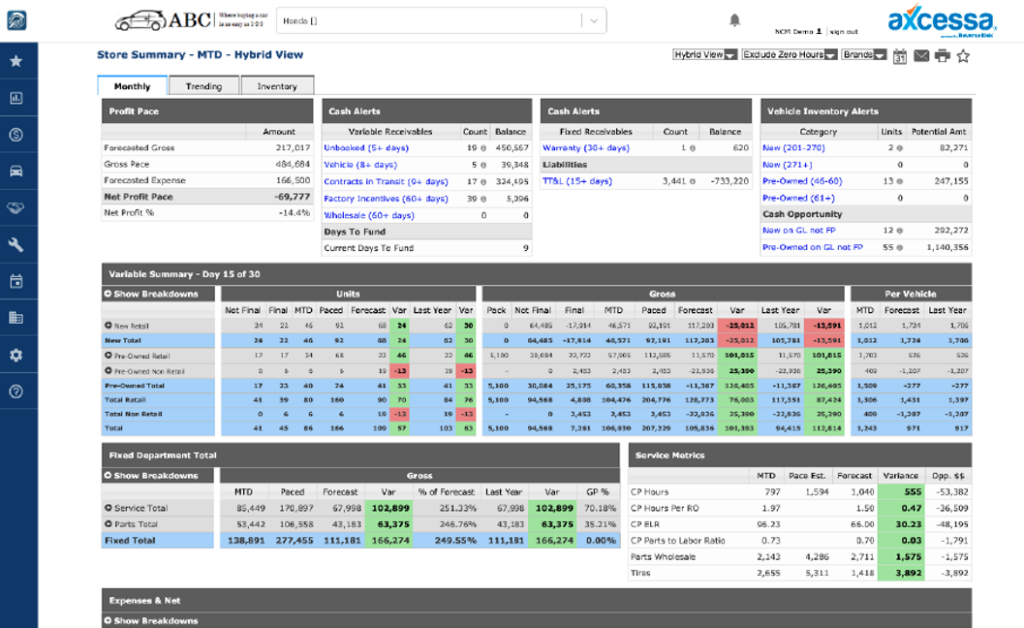Open the notifications bell
This screenshot has width=1024, height=628.
tap(735, 20)
